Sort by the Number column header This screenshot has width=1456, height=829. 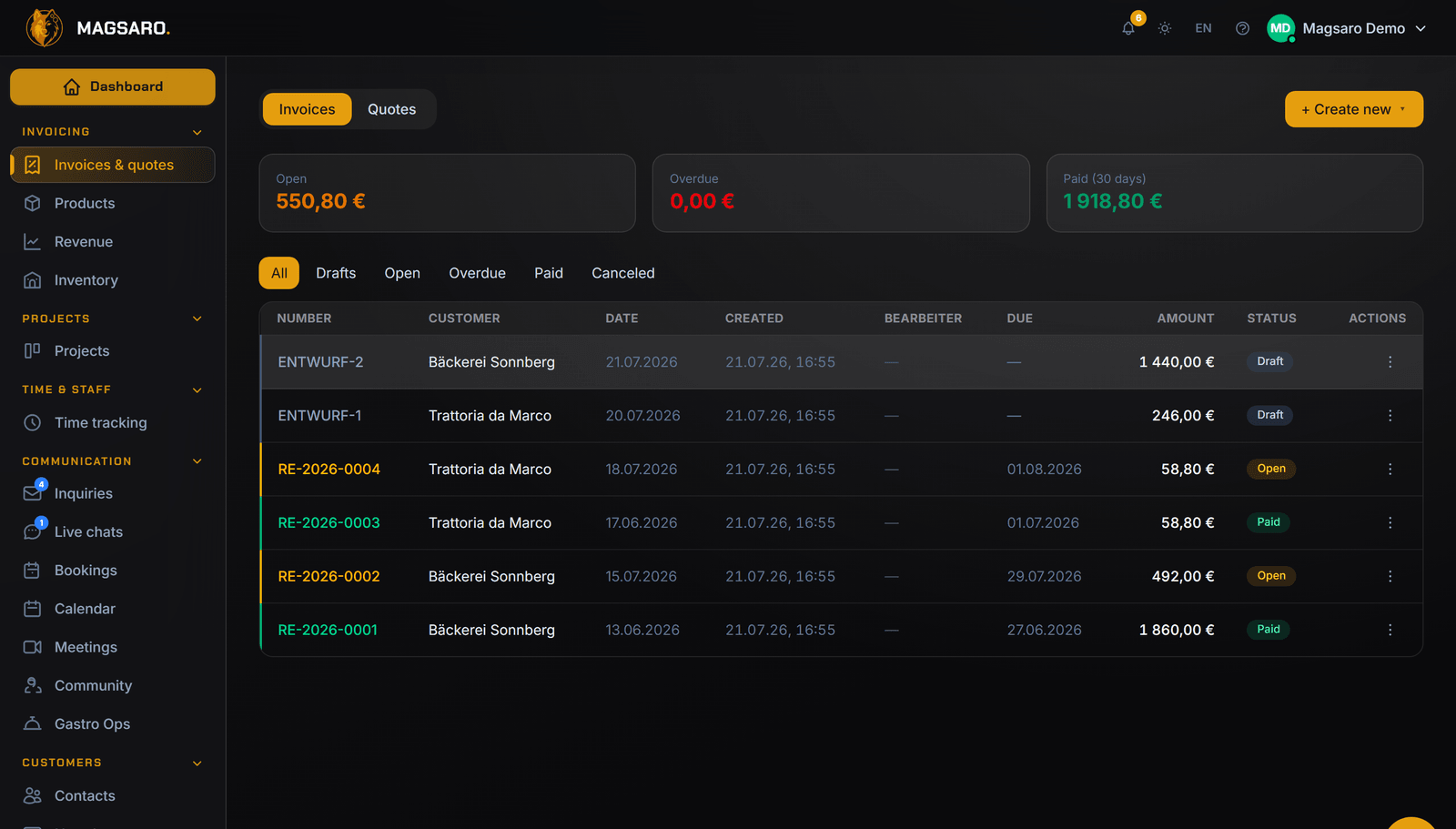pos(304,318)
